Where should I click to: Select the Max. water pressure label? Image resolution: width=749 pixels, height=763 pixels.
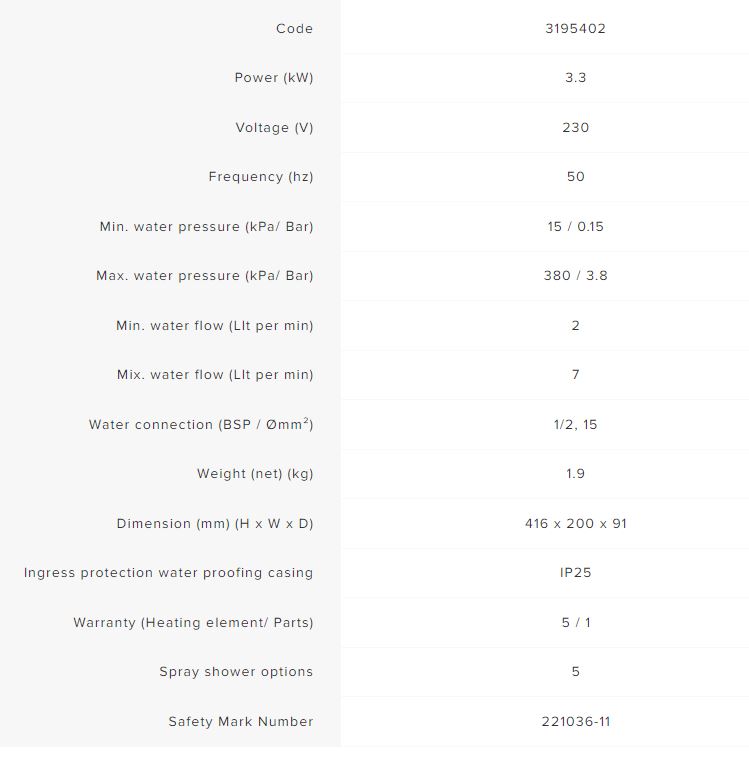pyautogui.click(x=204, y=276)
